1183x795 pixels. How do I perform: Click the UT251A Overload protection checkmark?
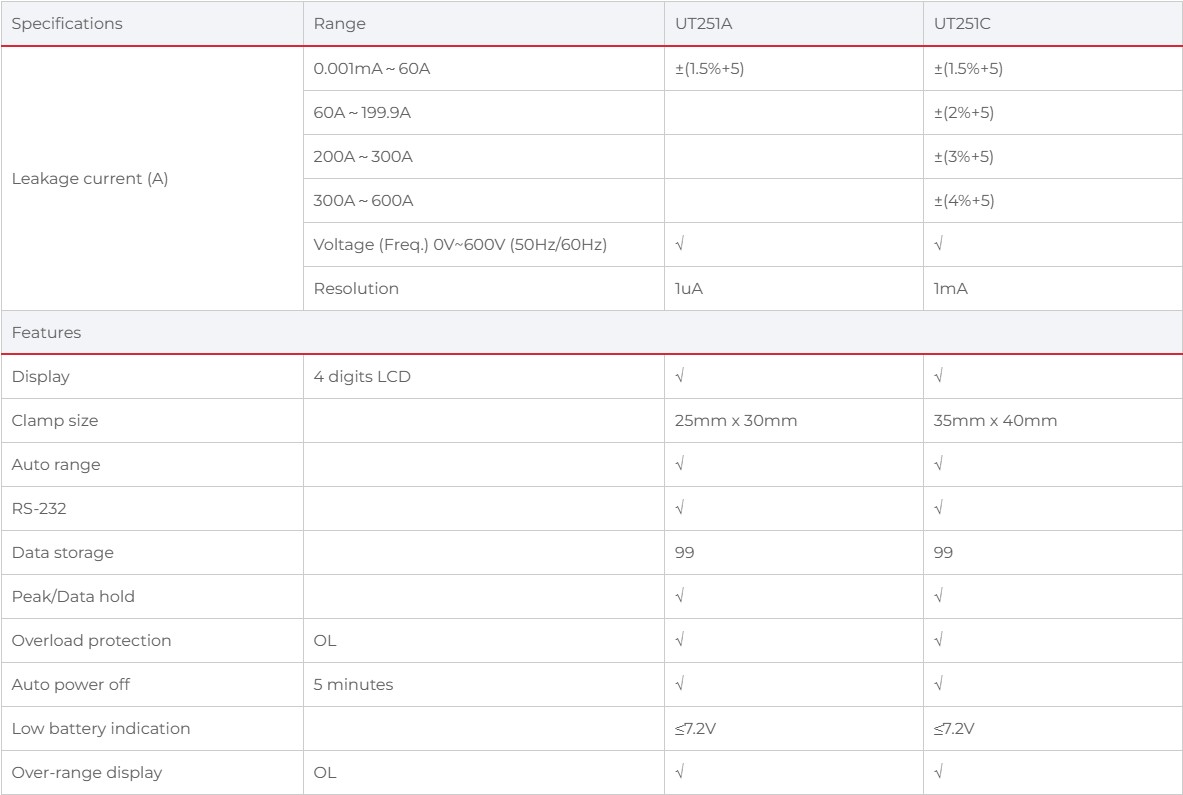tap(680, 640)
